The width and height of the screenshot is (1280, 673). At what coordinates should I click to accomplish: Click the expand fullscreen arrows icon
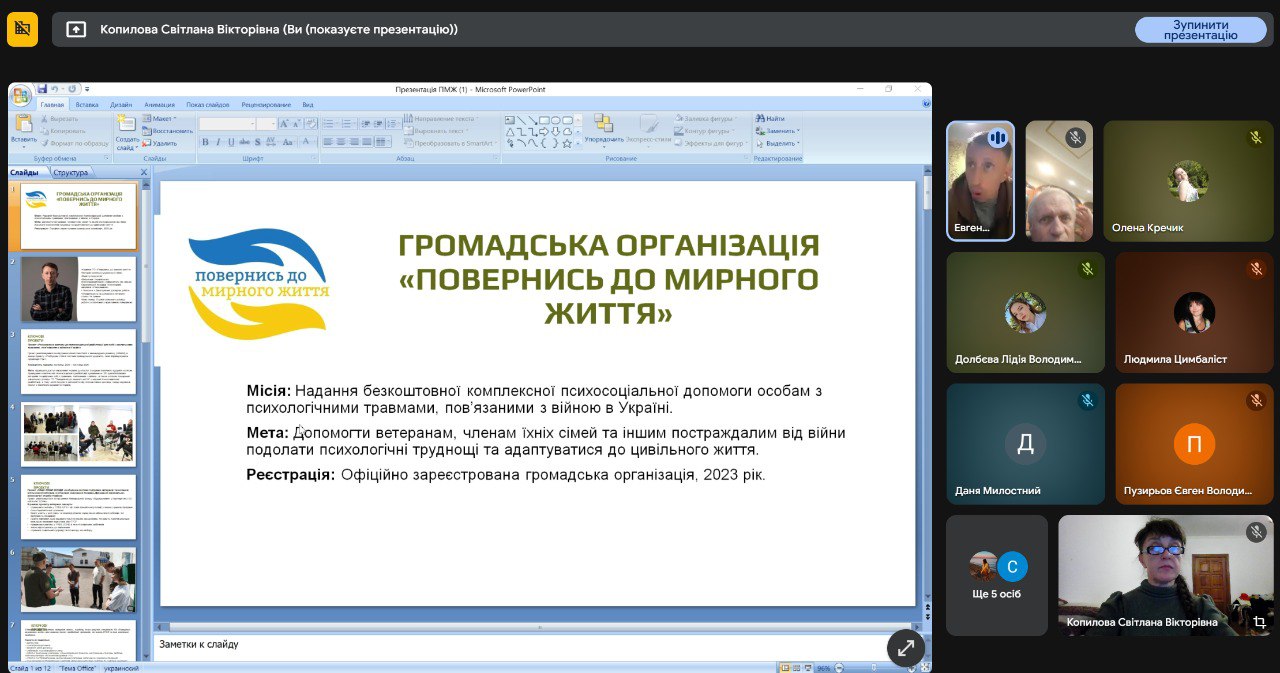[x=905, y=648]
